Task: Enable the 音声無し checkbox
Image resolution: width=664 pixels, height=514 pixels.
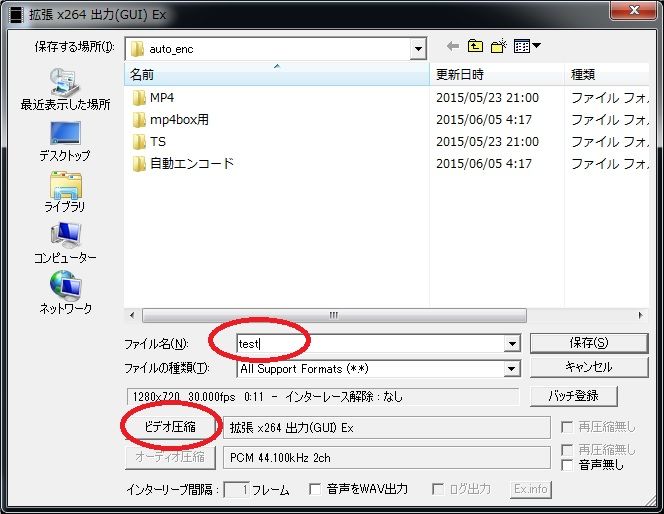Action: [x=567, y=465]
